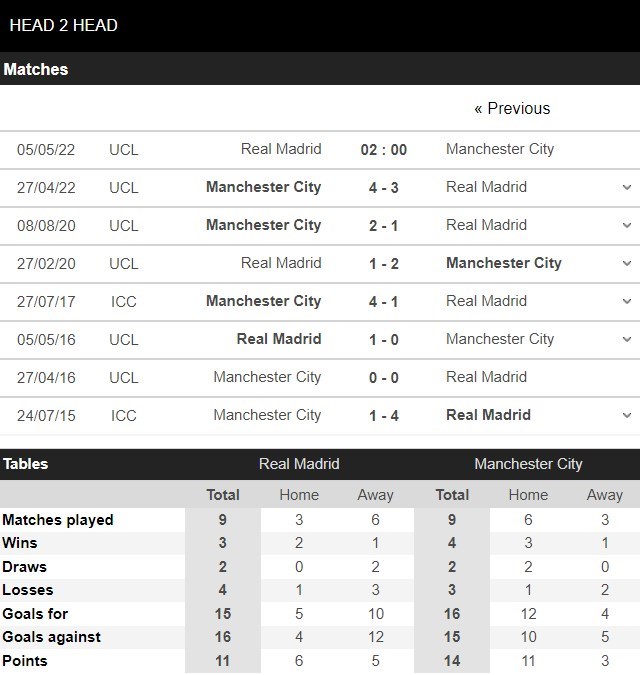The image size is (640, 675).
Task: Go to the « Previous matches link
Action: (512, 108)
